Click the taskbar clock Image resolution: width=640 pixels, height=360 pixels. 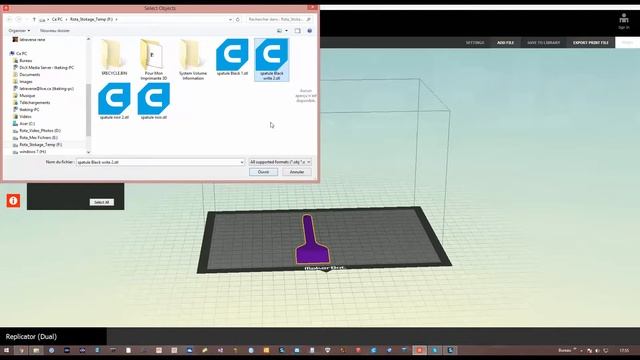point(624,350)
